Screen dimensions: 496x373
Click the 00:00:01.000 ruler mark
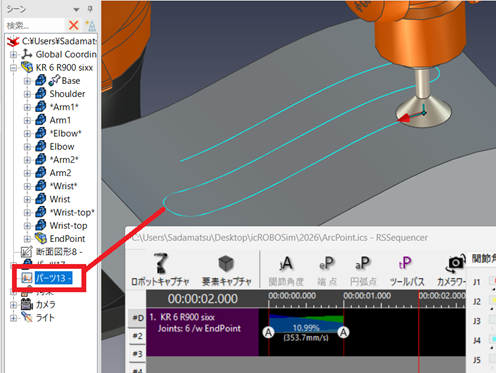point(367,296)
